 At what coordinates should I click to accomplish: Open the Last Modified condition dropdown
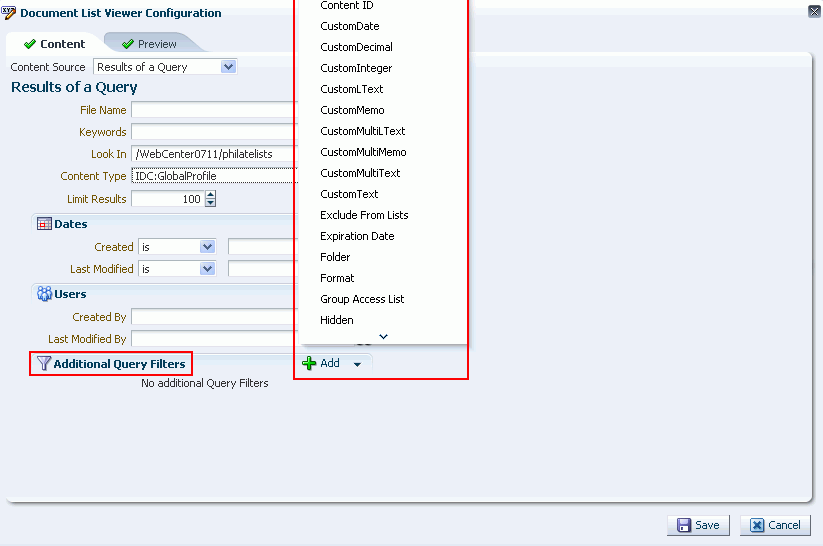tap(207, 269)
